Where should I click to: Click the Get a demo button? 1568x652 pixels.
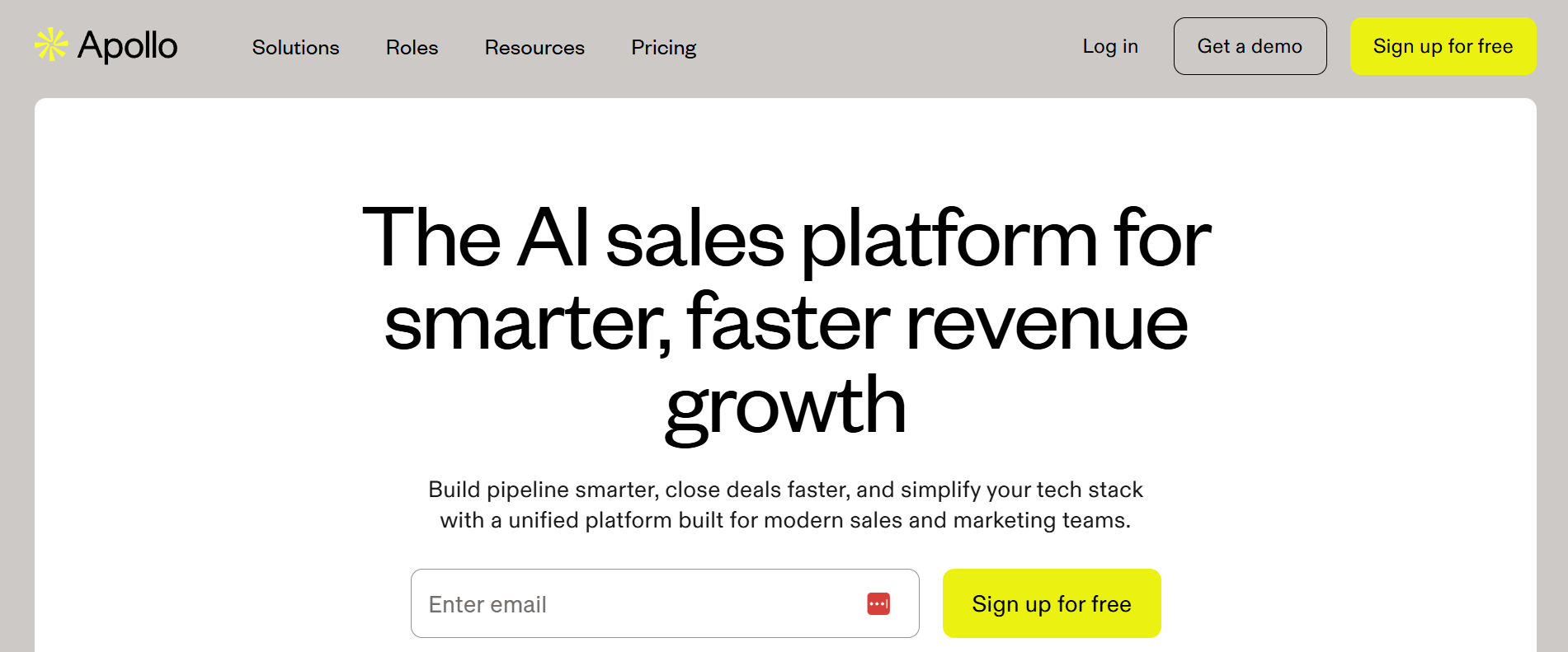(x=1250, y=46)
